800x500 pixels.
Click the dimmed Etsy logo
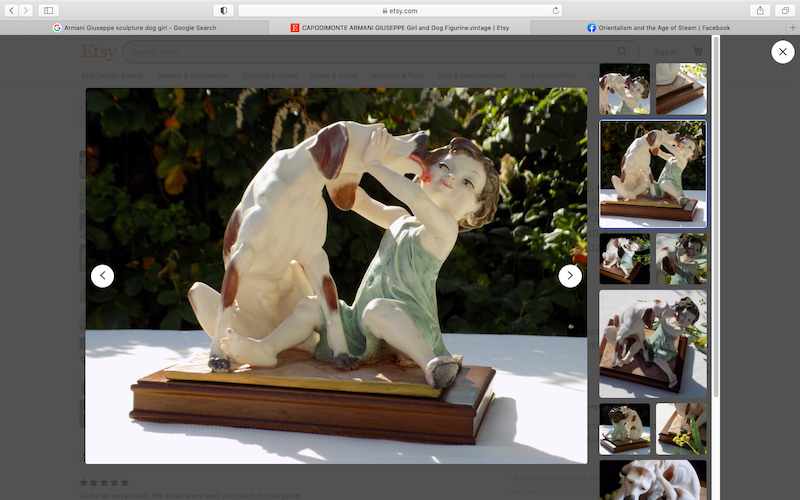coord(99,52)
